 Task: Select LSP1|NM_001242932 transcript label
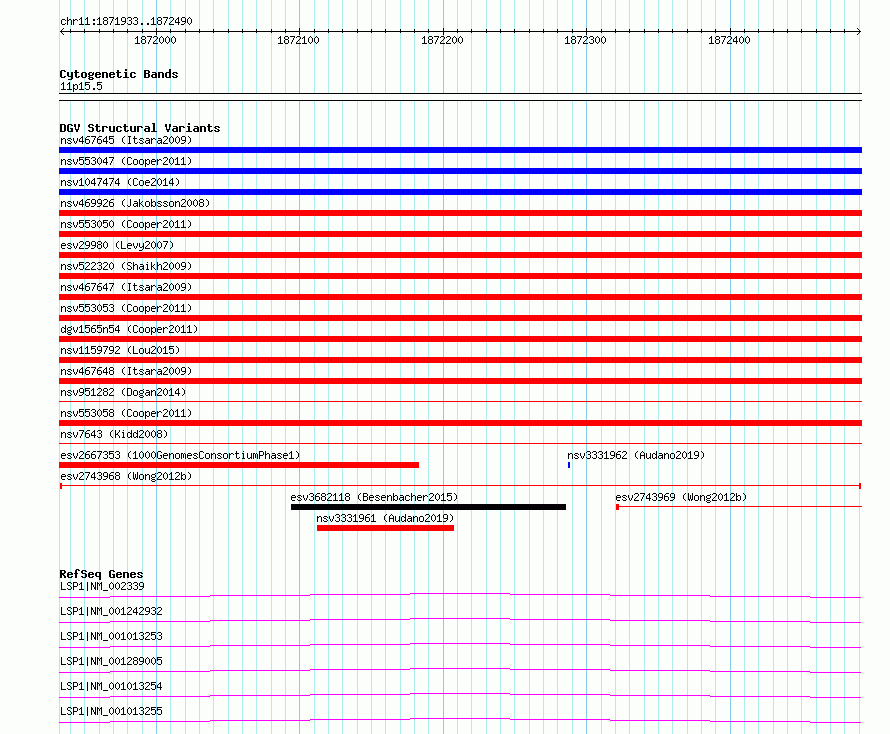pos(111,611)
